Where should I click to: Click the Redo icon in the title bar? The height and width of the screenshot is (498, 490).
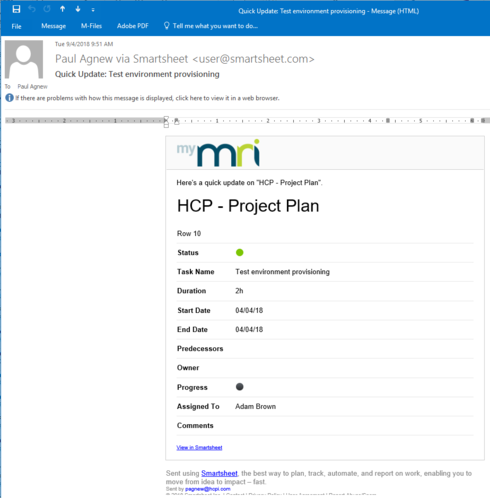[x=47, y=9]
